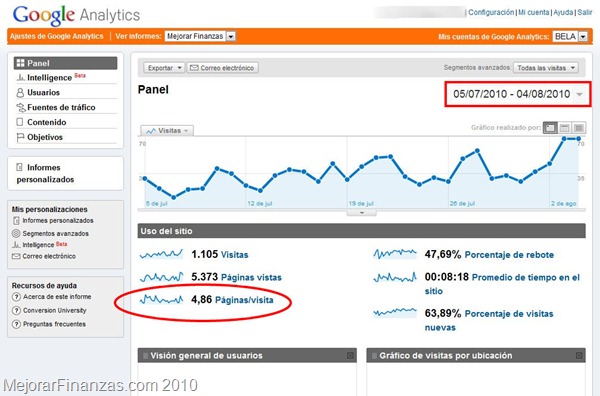Click the envelope icon on Correo electrónico button
The width and height of the screenshot is (600, 396).
coord(194,68)
